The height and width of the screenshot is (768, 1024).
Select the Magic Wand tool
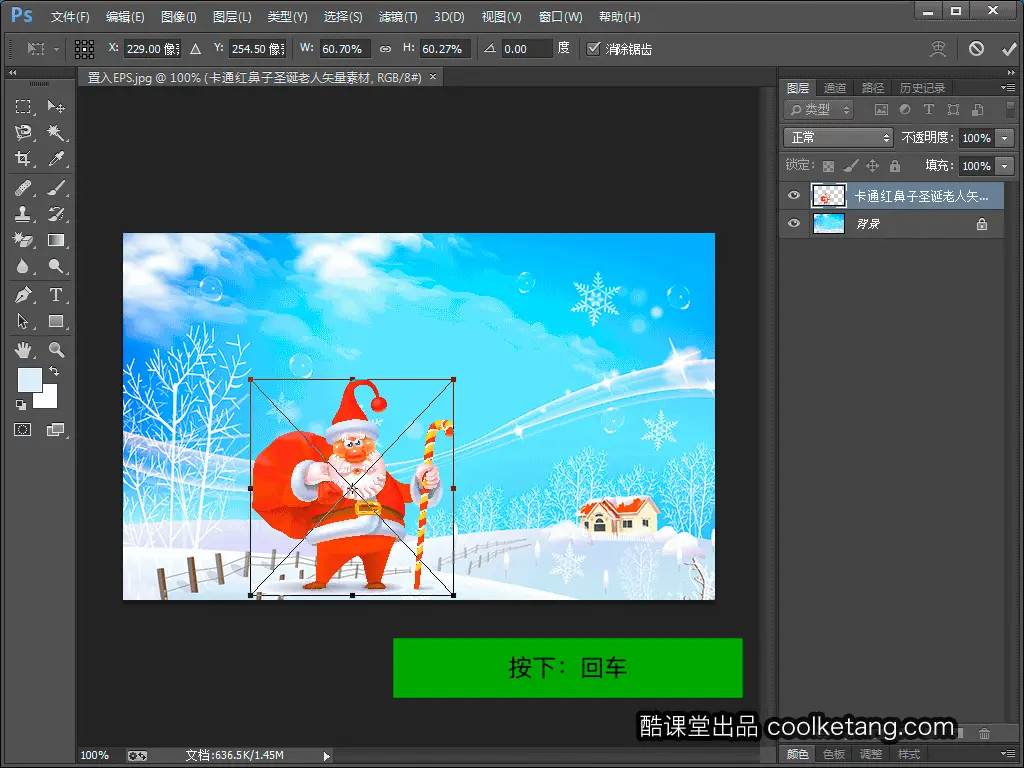click(x=56, y=133)
